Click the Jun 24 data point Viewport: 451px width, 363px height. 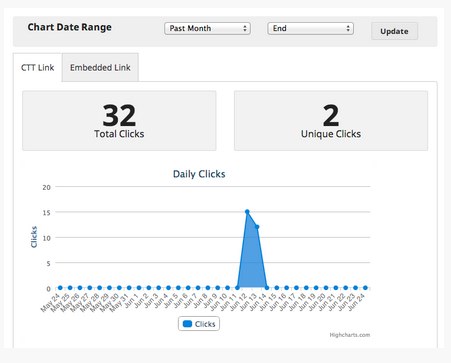pos(365,288)
